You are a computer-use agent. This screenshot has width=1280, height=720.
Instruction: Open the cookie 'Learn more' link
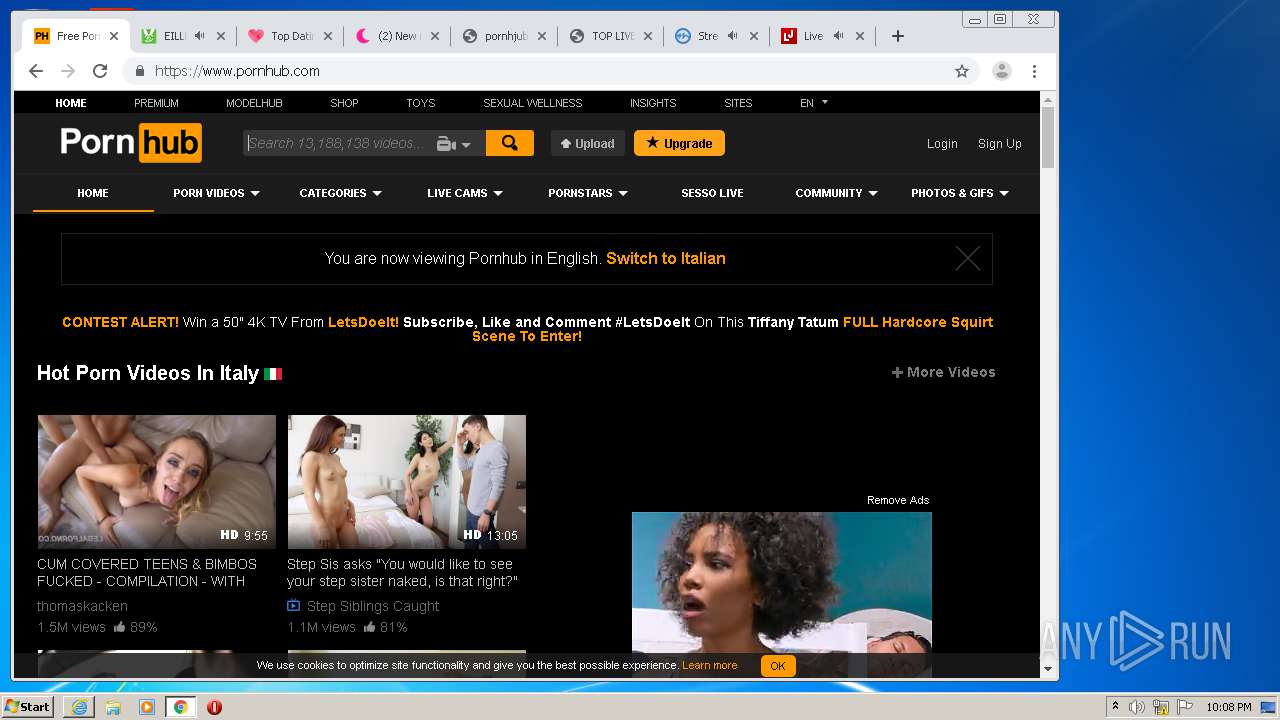pyautogui.click(x=710, y=666)
